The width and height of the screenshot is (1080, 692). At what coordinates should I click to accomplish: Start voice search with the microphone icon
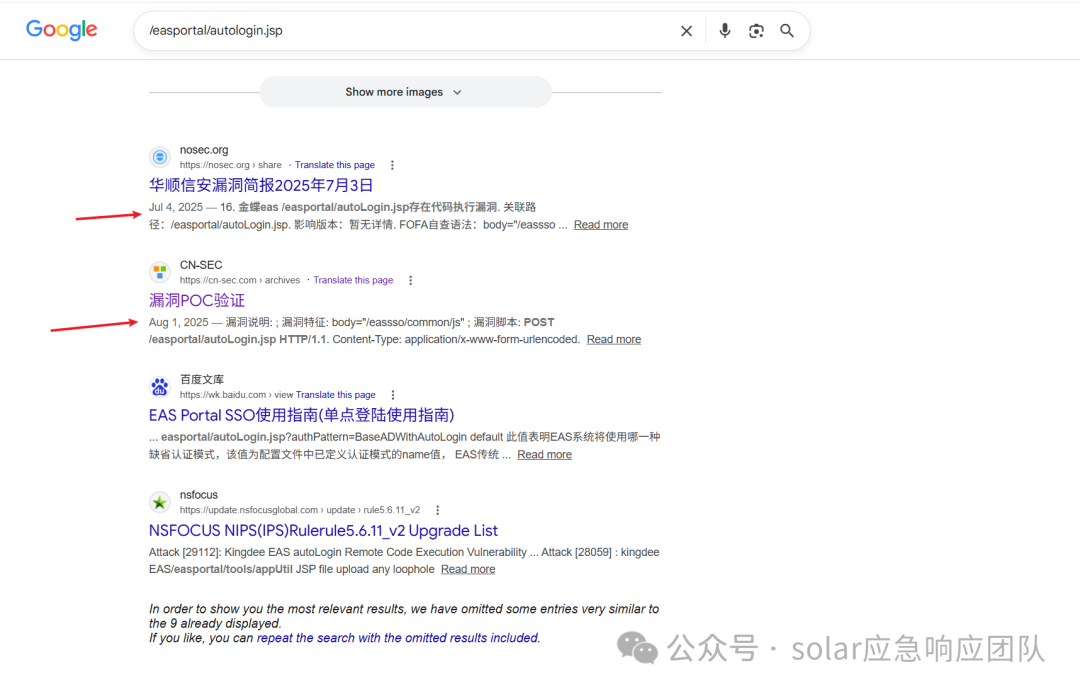click(x=725, y=30)
